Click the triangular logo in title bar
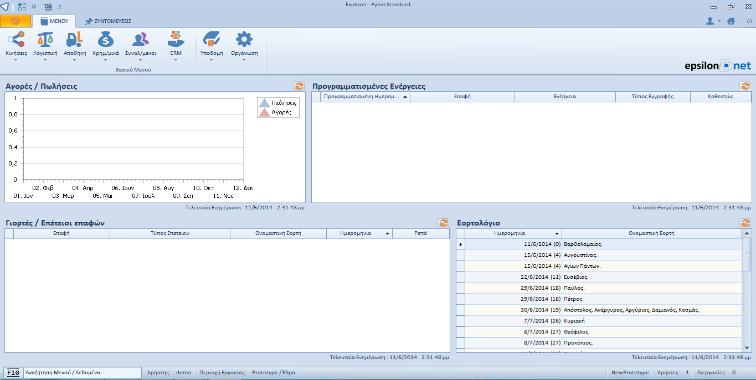Image resolution: width=756 pixels, height=380 pixels. 5,6
